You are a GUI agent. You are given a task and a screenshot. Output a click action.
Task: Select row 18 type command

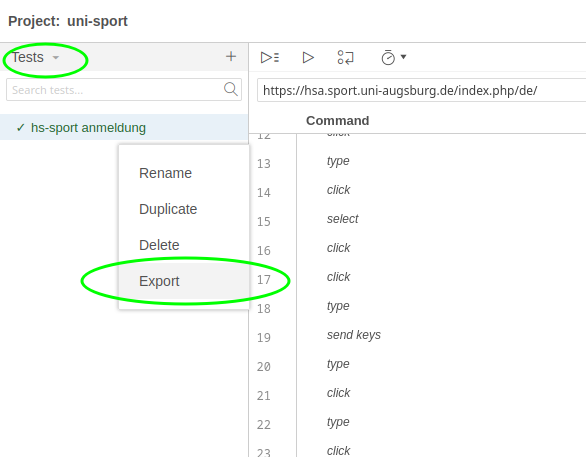pyautogui.click(x=417, y=306)
